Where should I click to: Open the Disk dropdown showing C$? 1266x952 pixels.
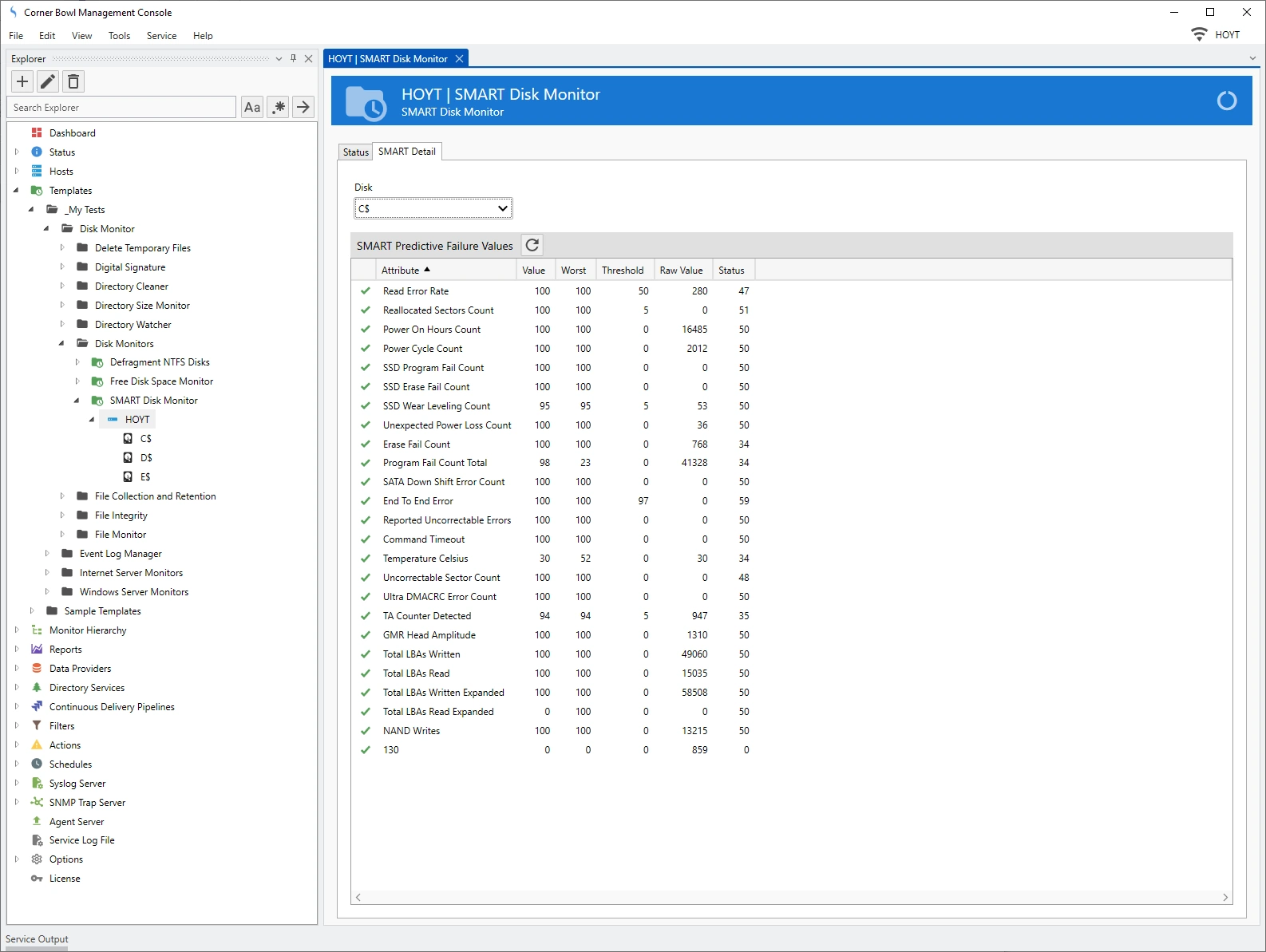coord(433,208)
